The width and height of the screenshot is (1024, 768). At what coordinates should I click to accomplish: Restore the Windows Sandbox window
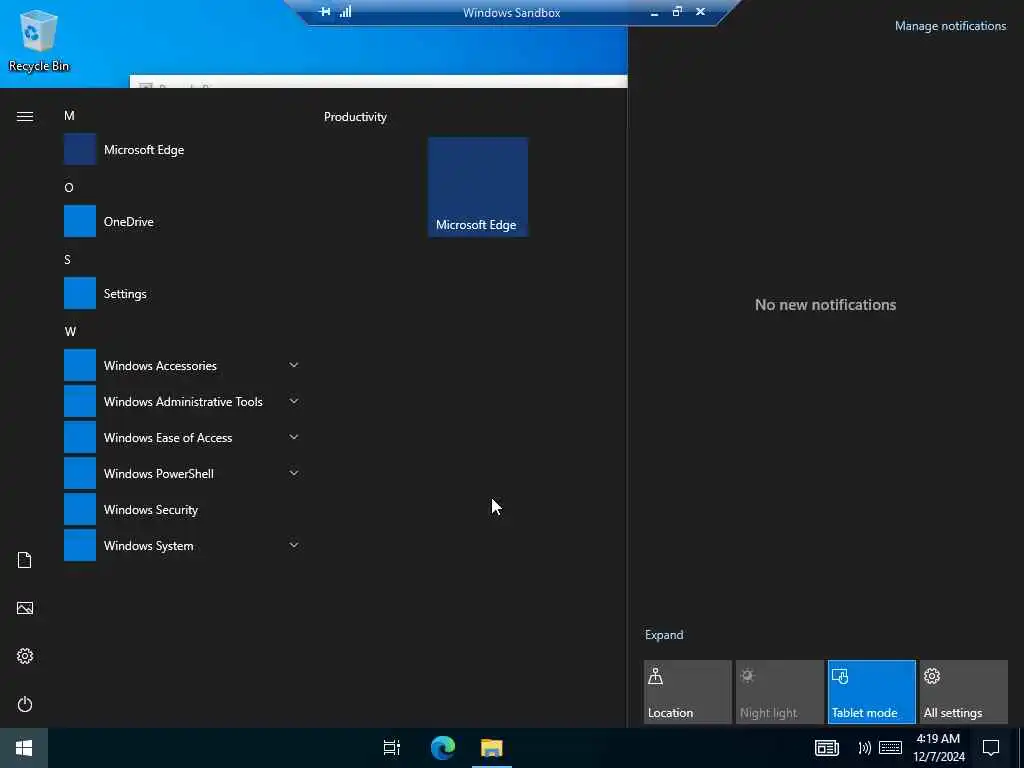tap(677, 12)
